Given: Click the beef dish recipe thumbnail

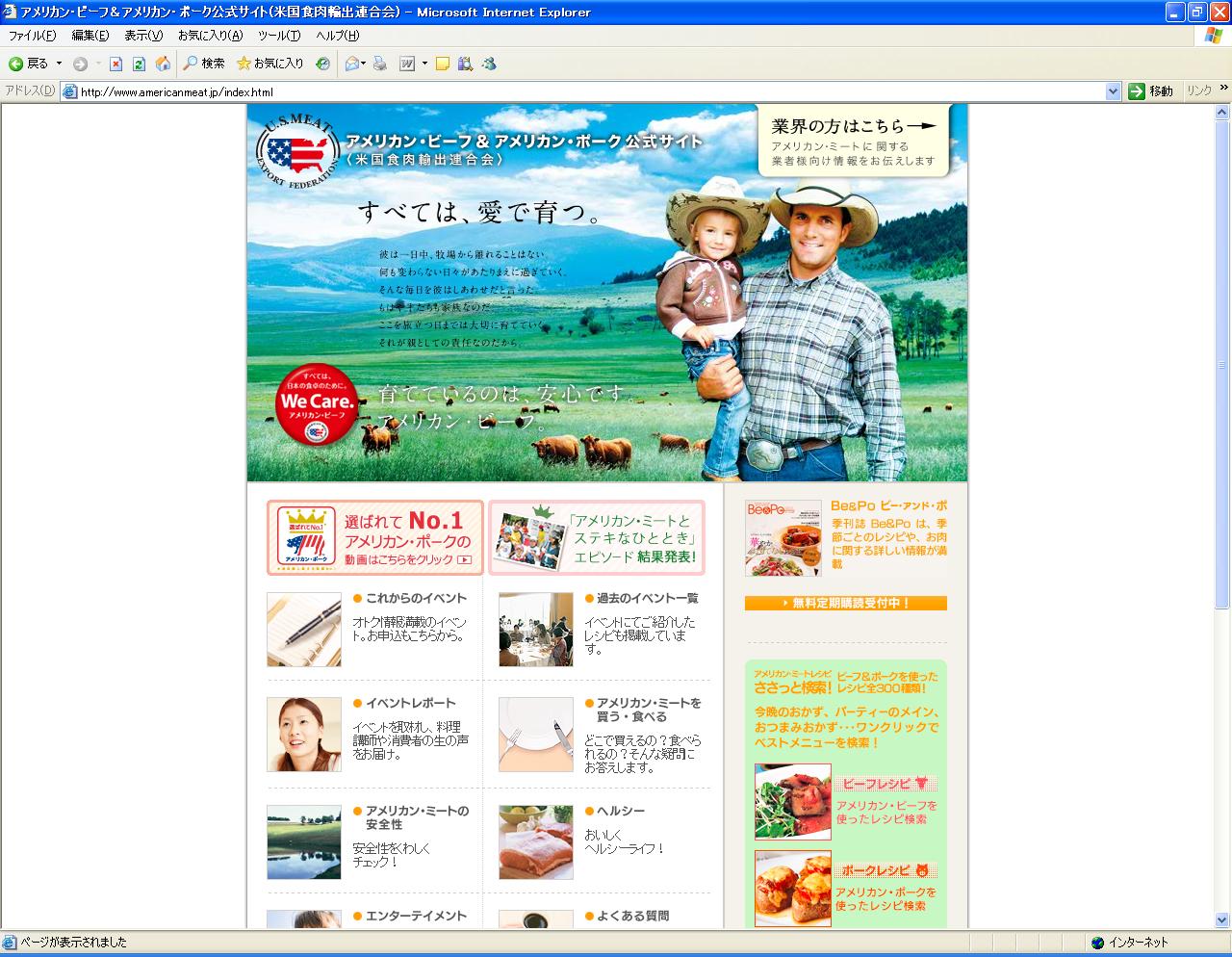Looking at the screenshot, I should 793,802.
